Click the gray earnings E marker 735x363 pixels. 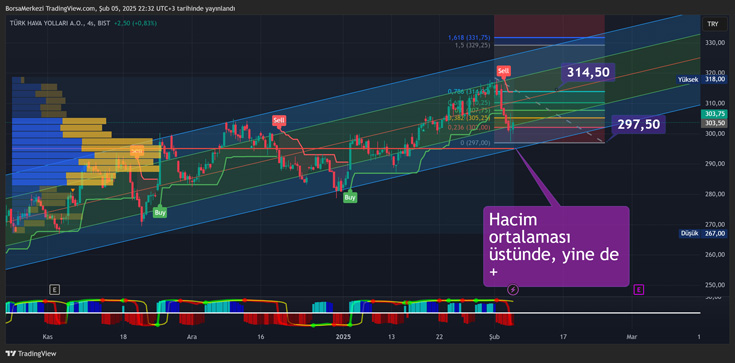(55, 289)
